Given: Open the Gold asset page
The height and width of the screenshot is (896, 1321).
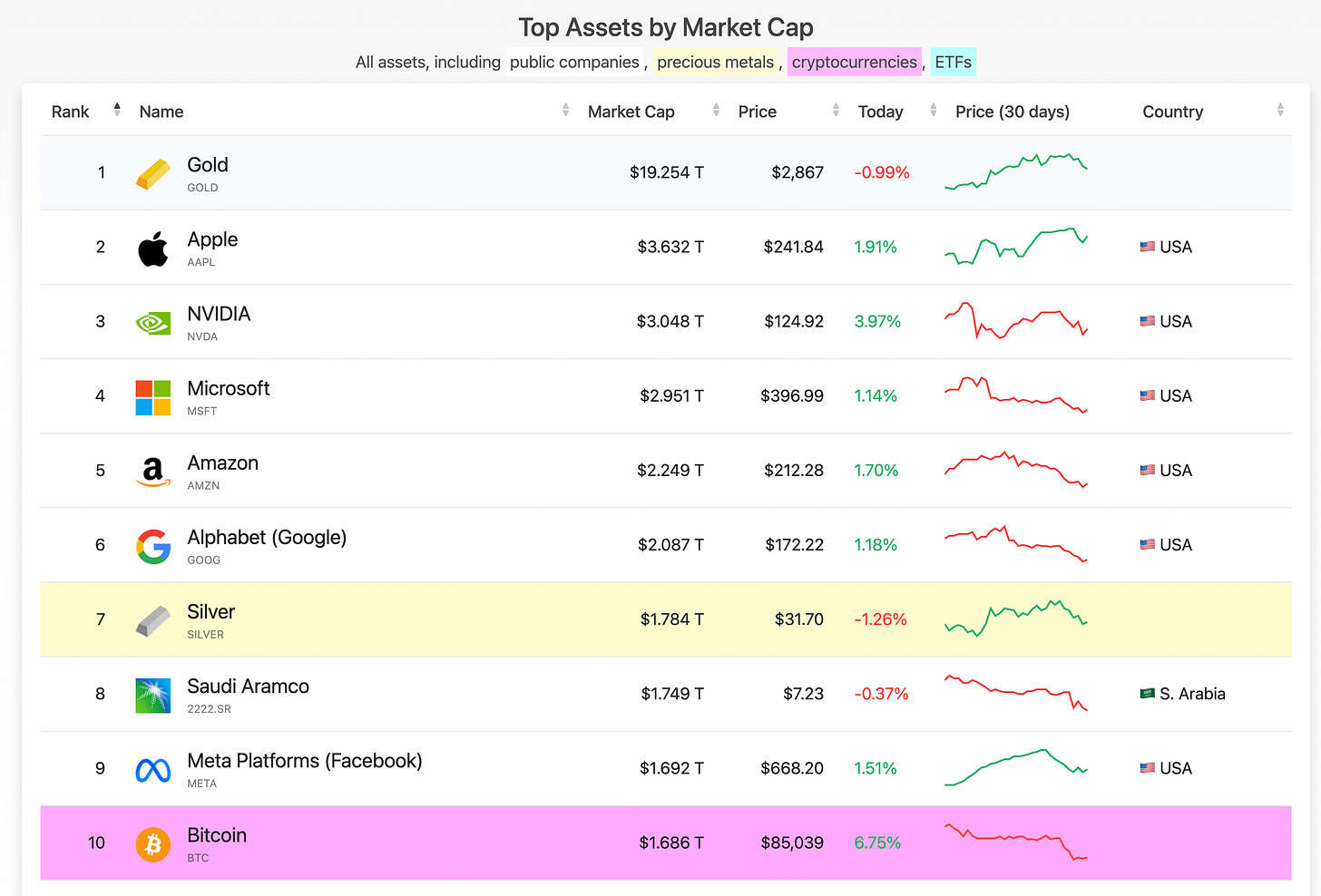Looking at the screenshot, I should coord(208,165).
